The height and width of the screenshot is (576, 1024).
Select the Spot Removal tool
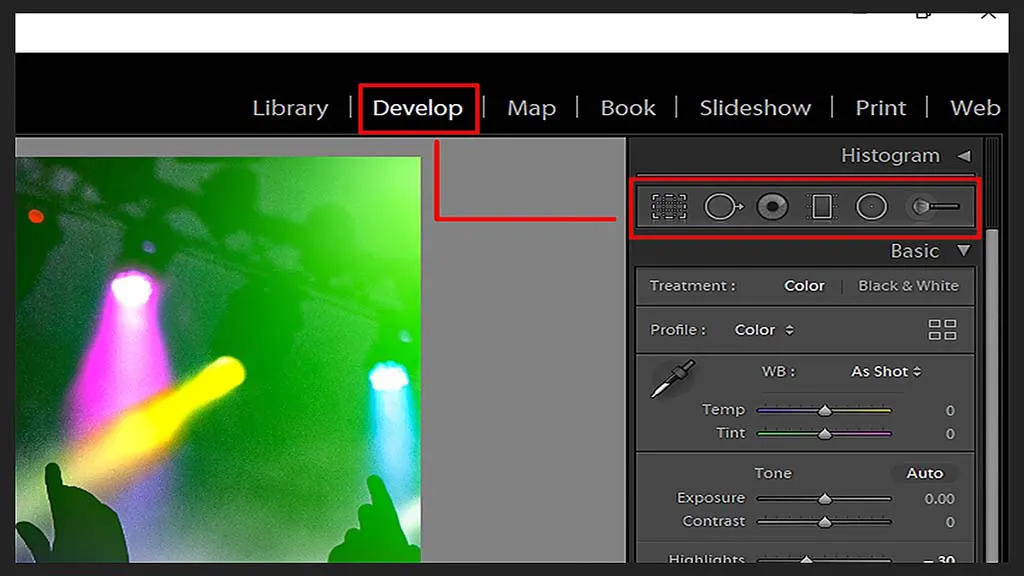[x=723, y=207]
